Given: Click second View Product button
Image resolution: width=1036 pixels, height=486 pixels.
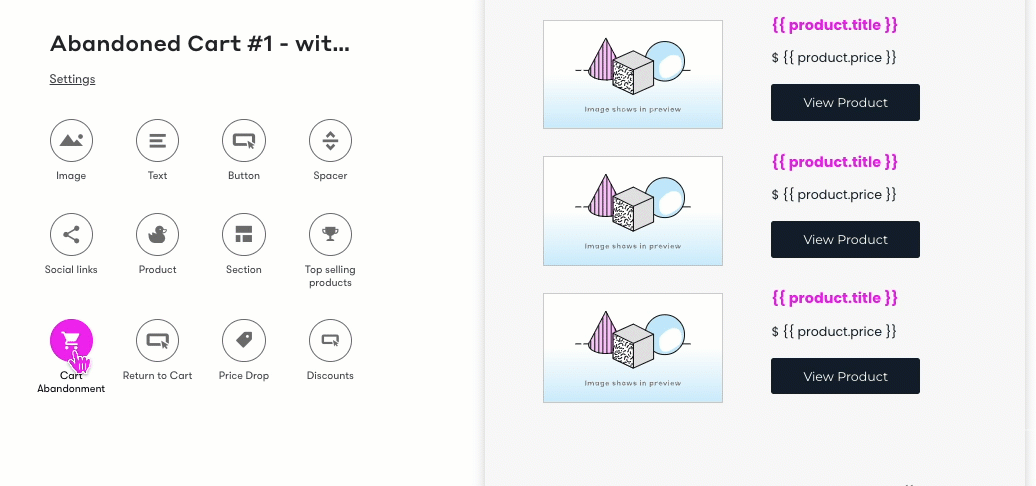Looking at the screenshot, I should pos(845,239).
